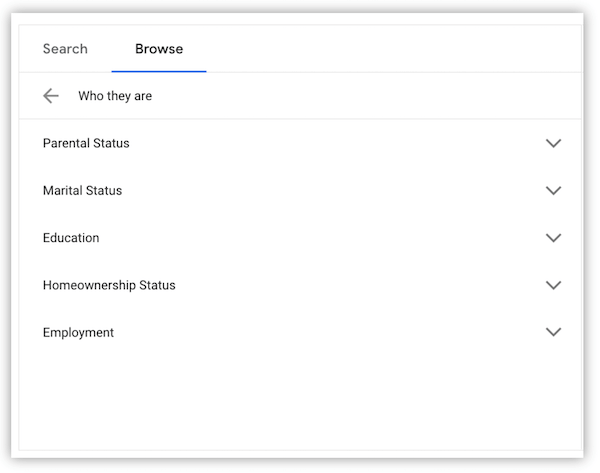Expand Employment using its chevron

553,332
